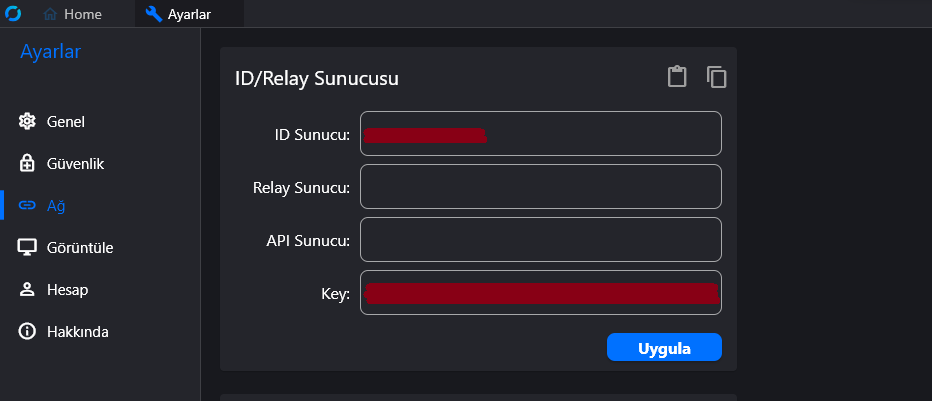This screenshot has height=401, width=932.
Task: Focus the ID Sunucu input field
Action: (541, 134)
